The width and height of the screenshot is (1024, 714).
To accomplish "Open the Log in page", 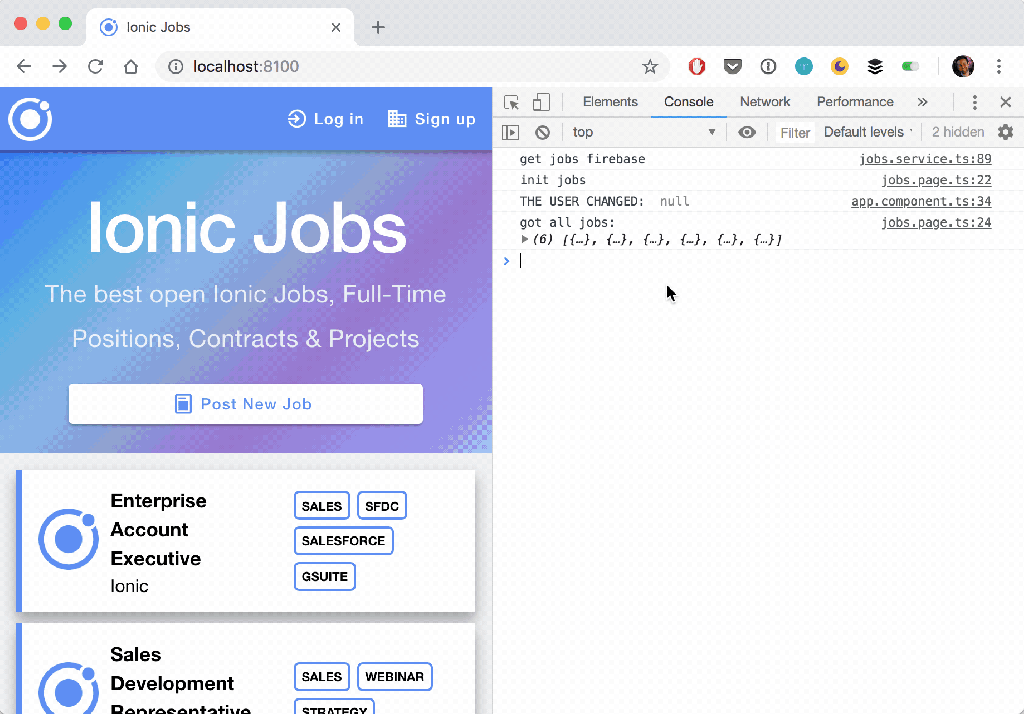I will pyautogui.click(x=325, y=119).
